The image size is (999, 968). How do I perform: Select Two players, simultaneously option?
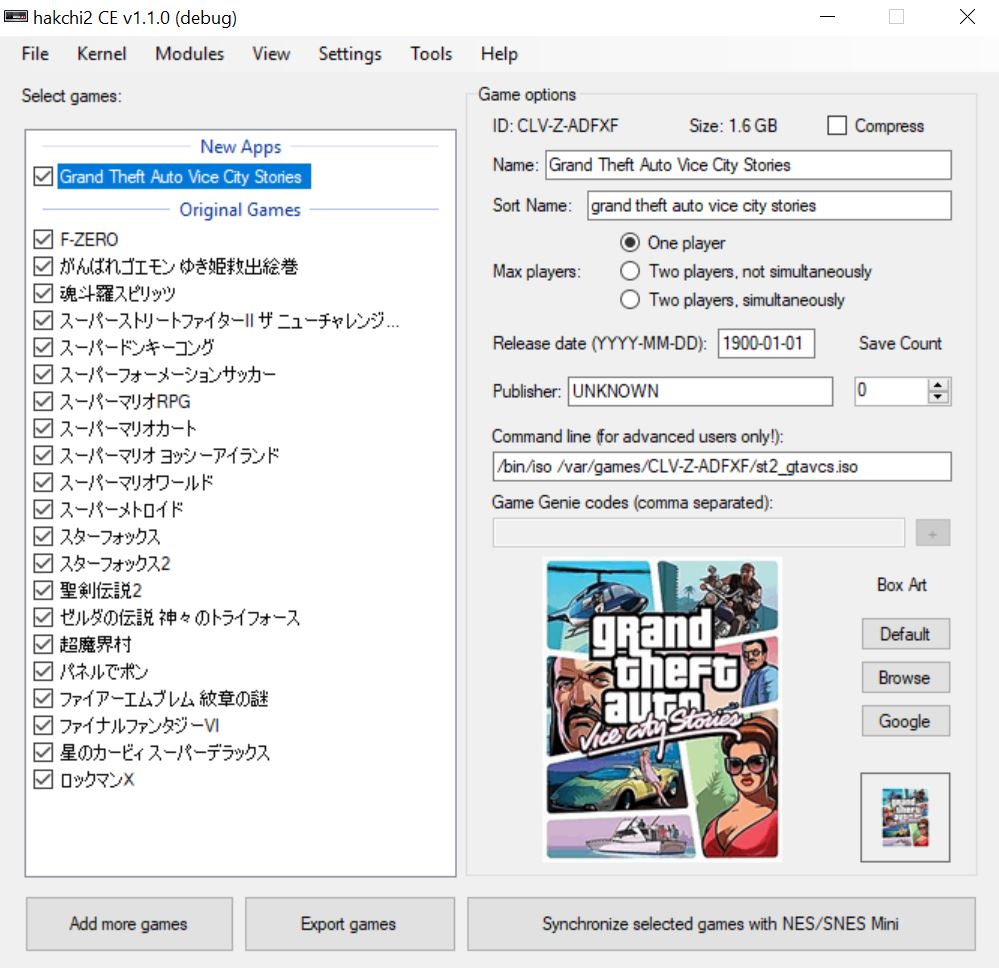(629, 300)
